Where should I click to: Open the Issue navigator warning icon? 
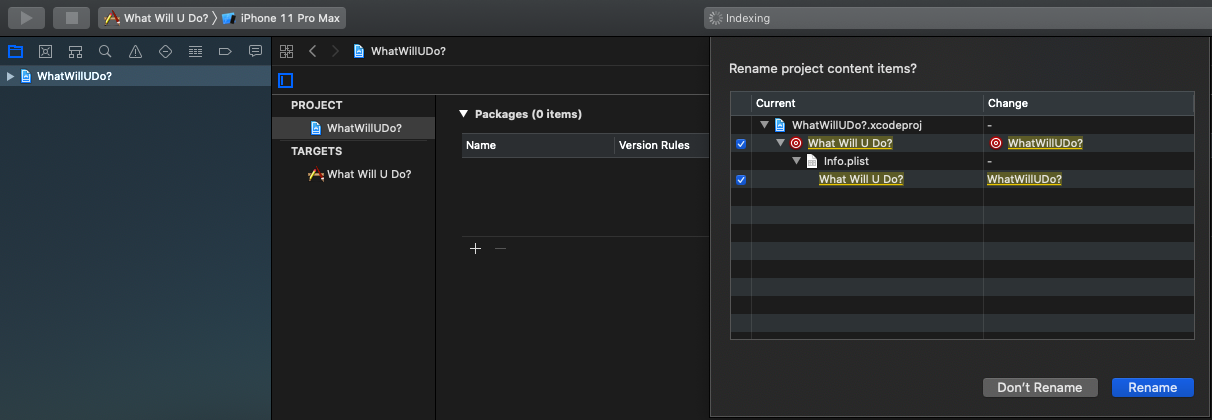coord(135,51)
